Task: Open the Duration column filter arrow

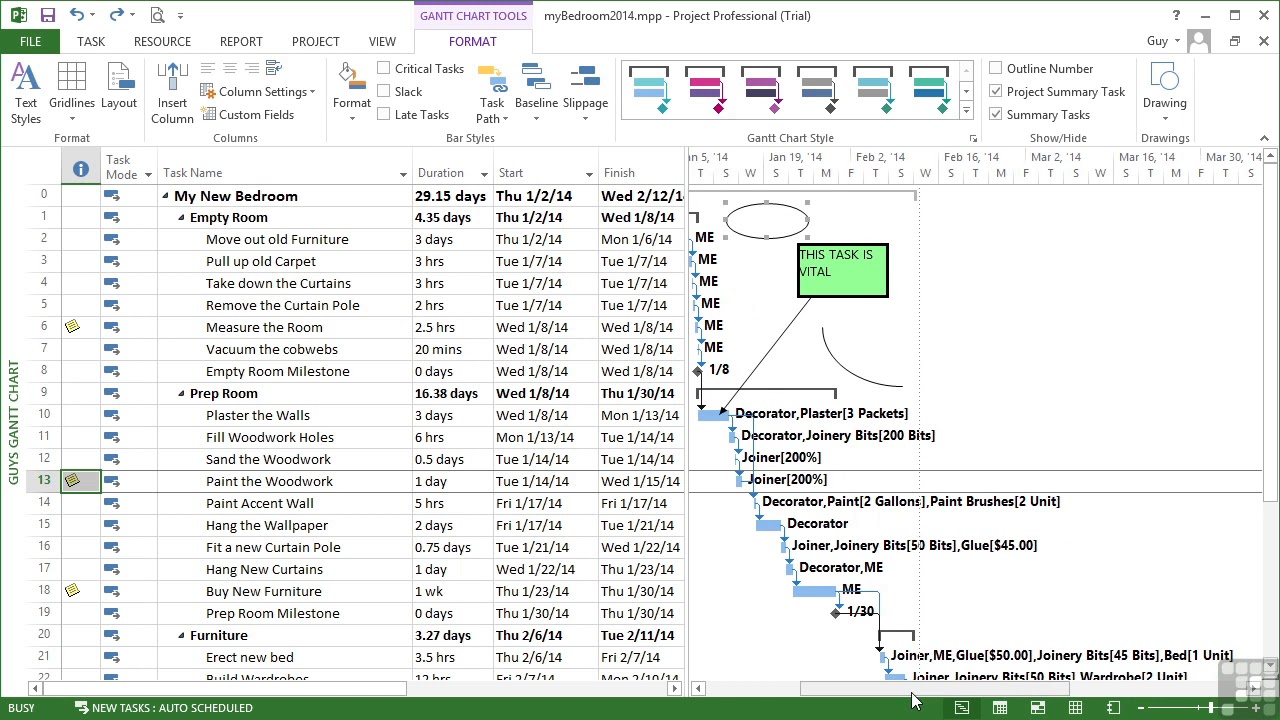Action: pyautogui.click(x=484, y=174)
